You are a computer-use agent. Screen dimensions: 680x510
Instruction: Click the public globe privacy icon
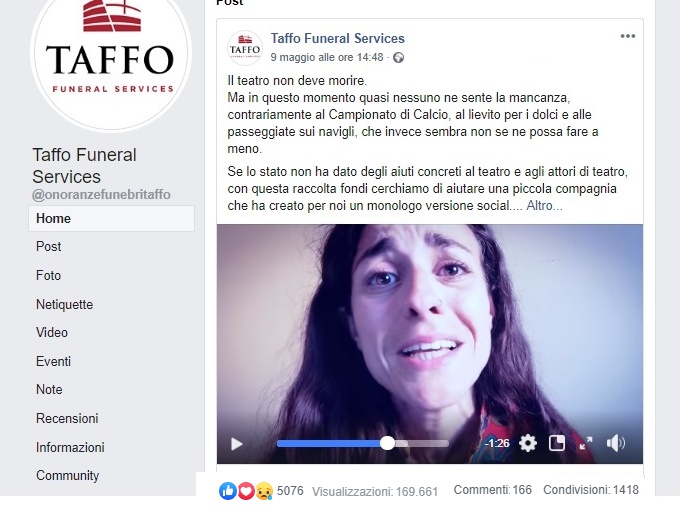tap(398, 58)
